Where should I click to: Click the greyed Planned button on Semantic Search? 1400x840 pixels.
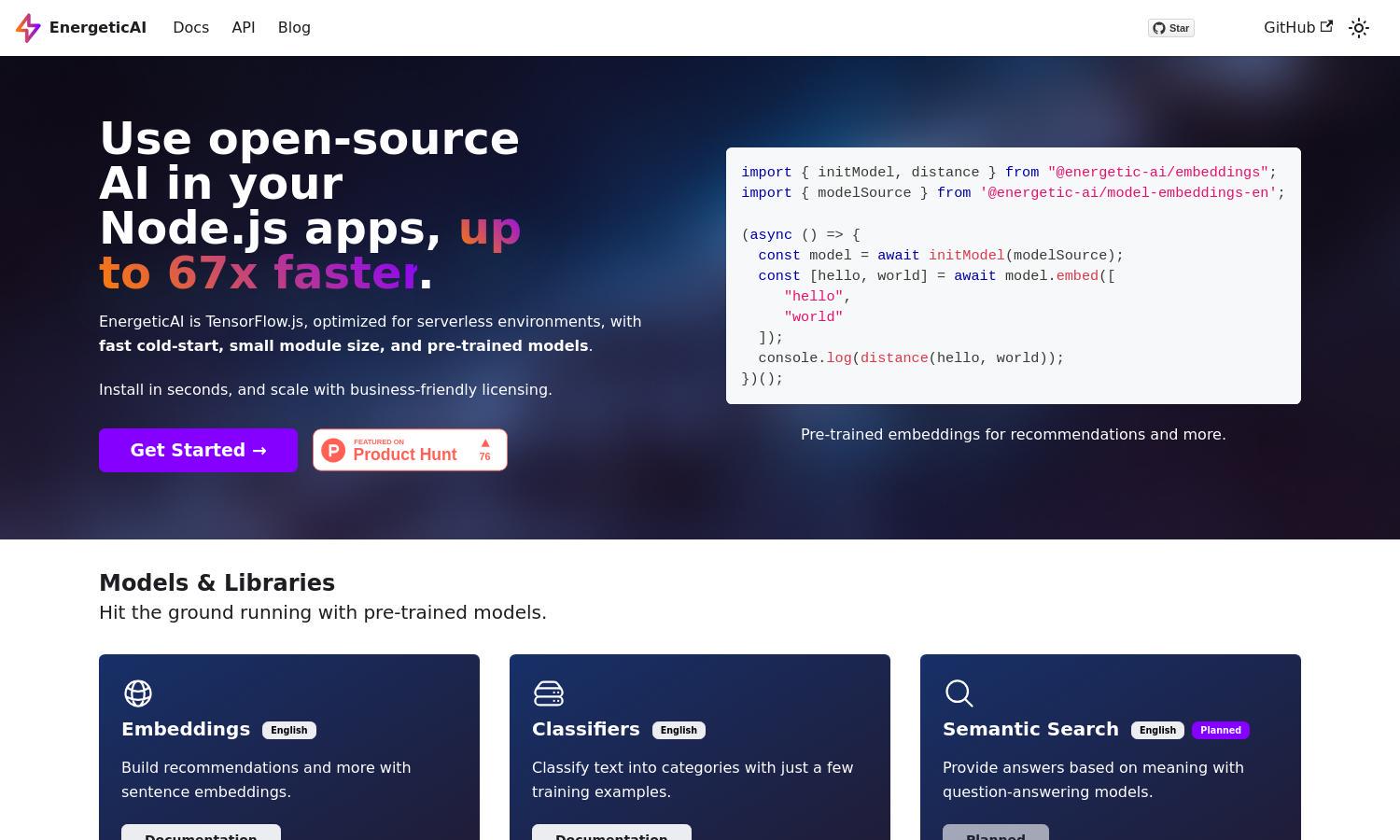click(x=996, y=833)
